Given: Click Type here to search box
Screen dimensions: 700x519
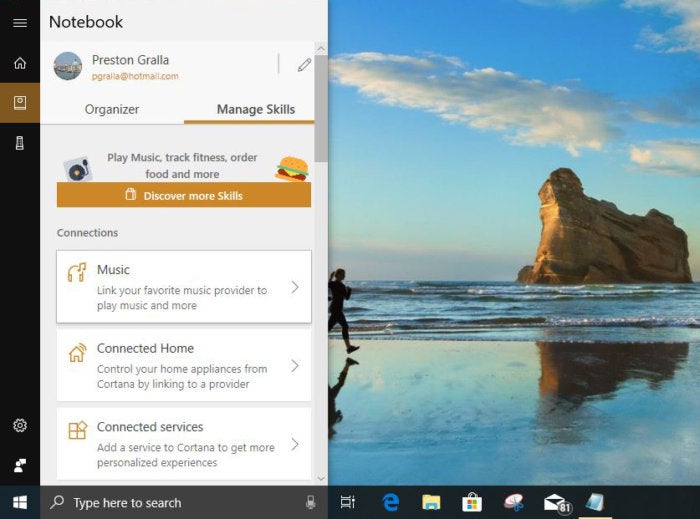Looking at the screenshot, I should pos(184,502).
